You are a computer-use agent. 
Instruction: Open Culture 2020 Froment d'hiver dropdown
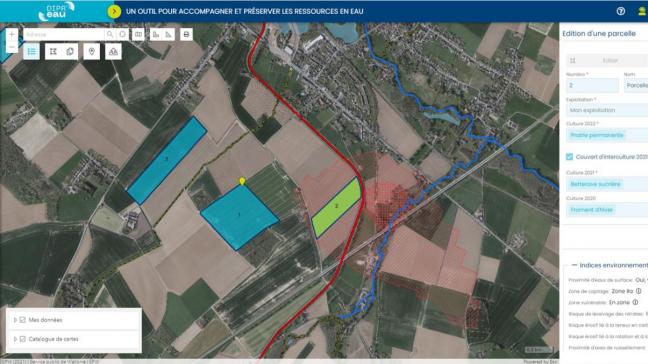tap(607, 209)
